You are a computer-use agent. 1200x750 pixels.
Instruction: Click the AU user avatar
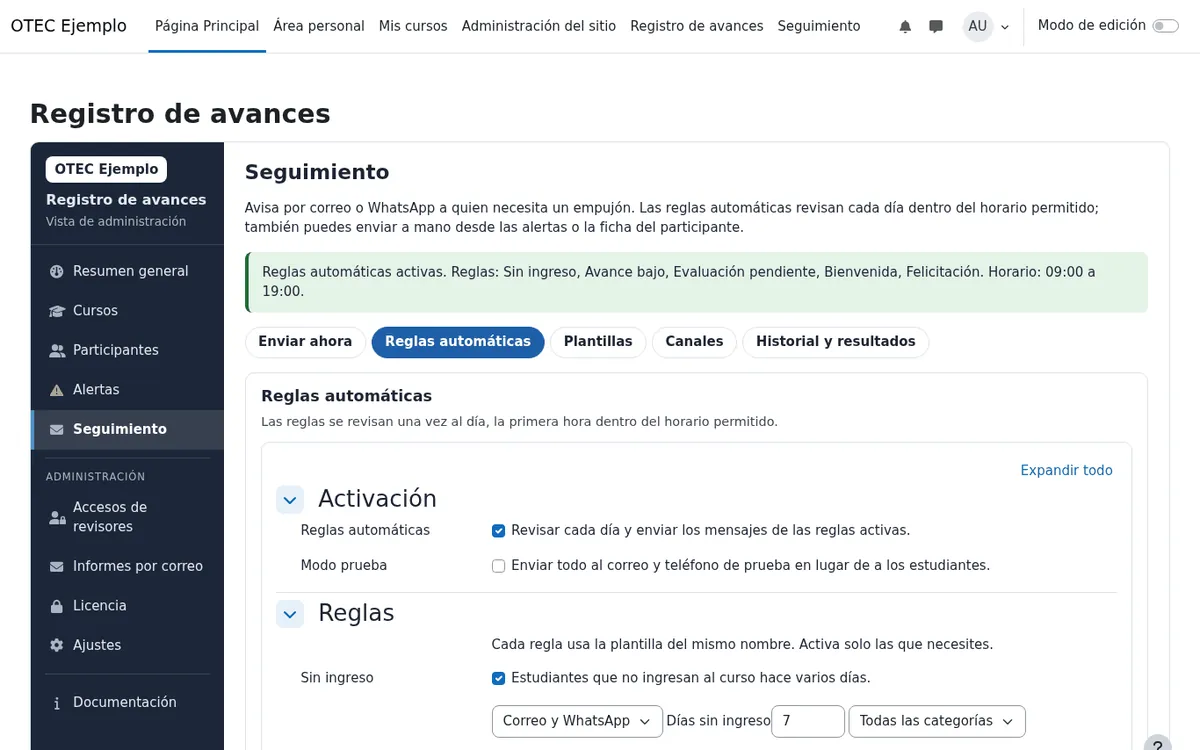978,27
